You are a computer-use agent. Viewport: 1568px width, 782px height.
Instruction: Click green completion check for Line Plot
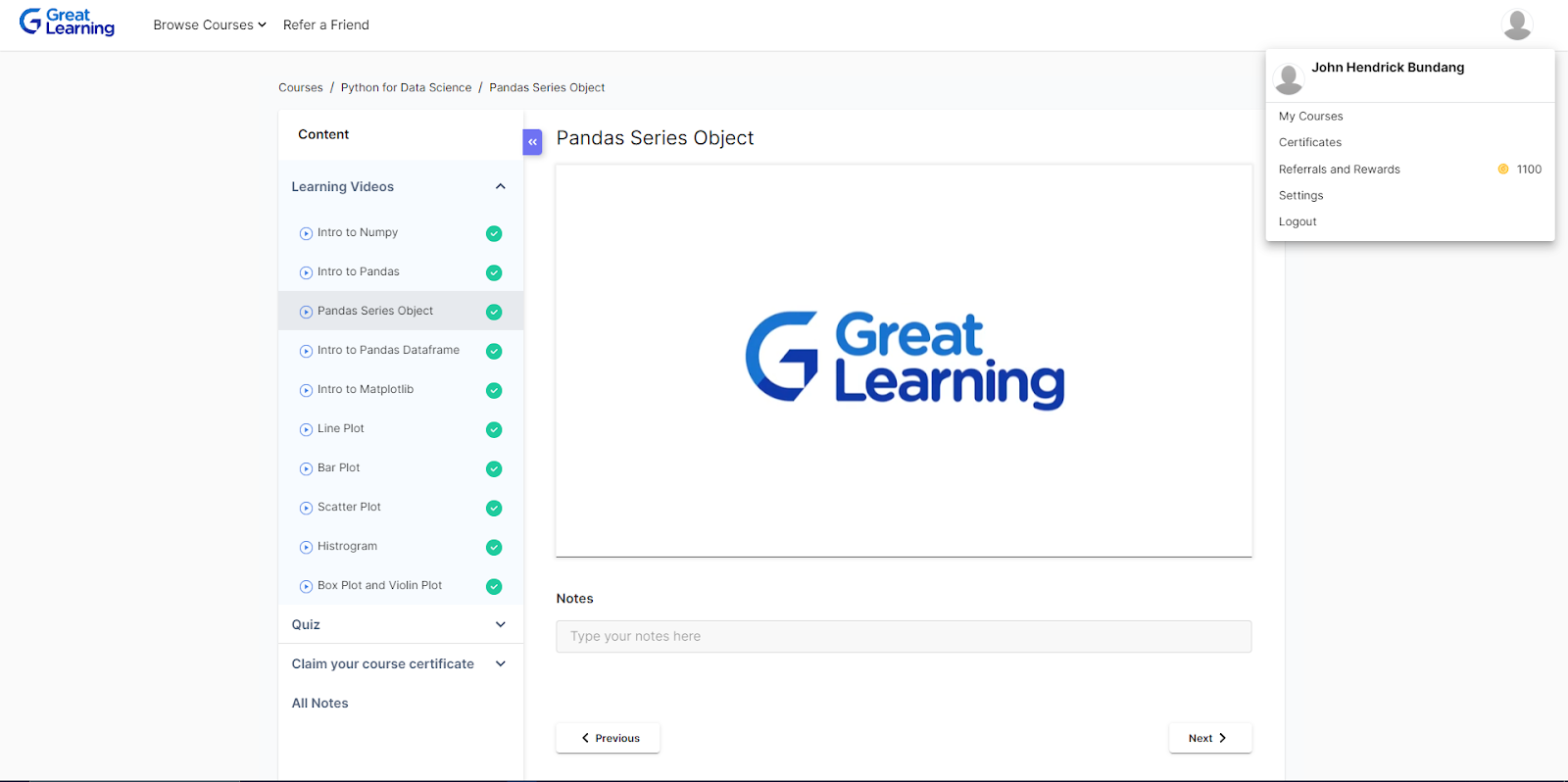point(494,429)
